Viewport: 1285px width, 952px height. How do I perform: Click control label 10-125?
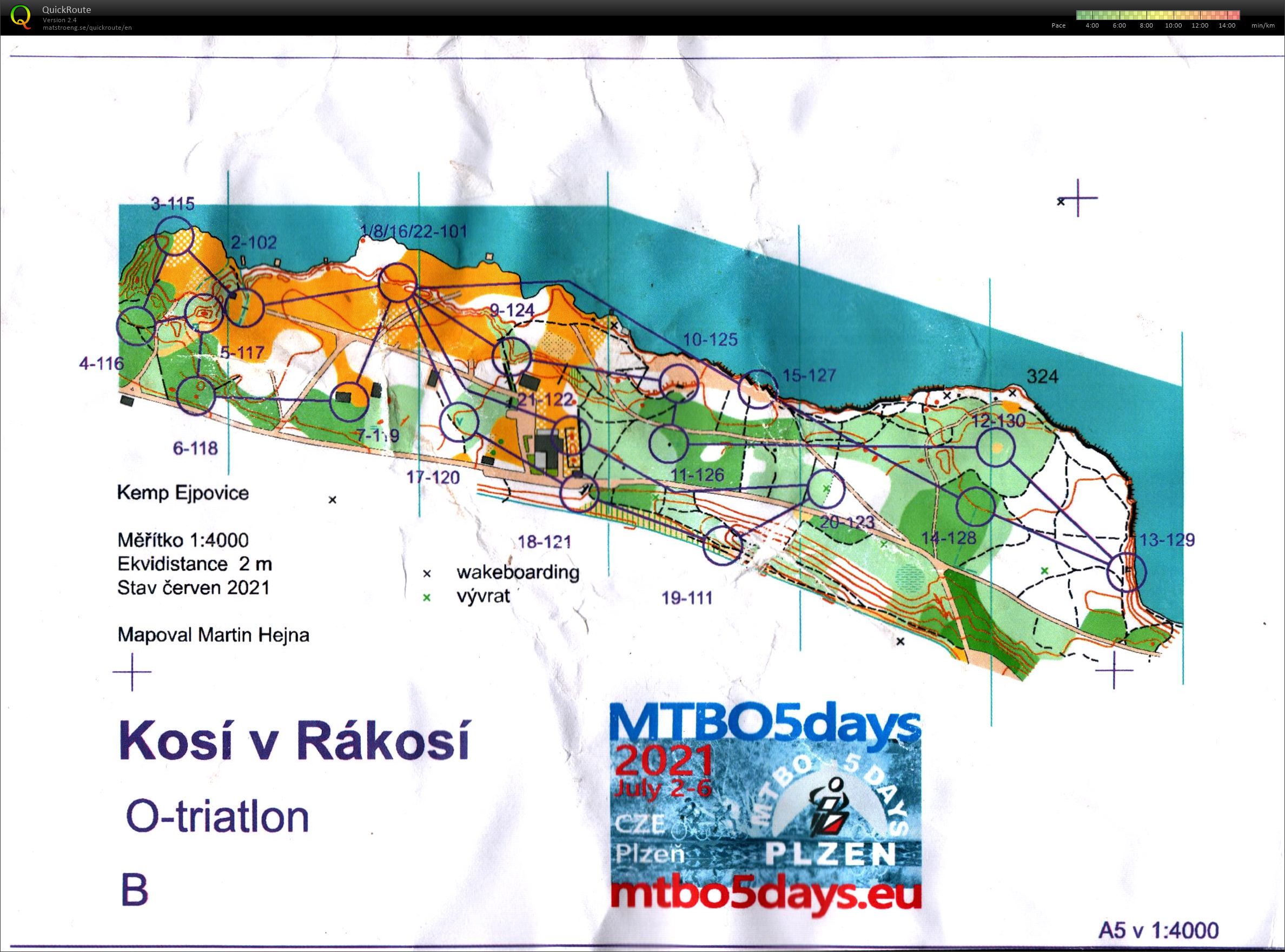(710, 340)
